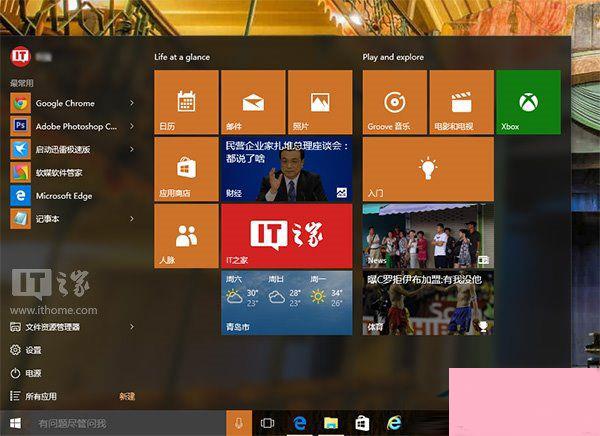Open the 邮件 mail tile
Image resolution: width=600 pixels, height=436 pixels.
253,102
